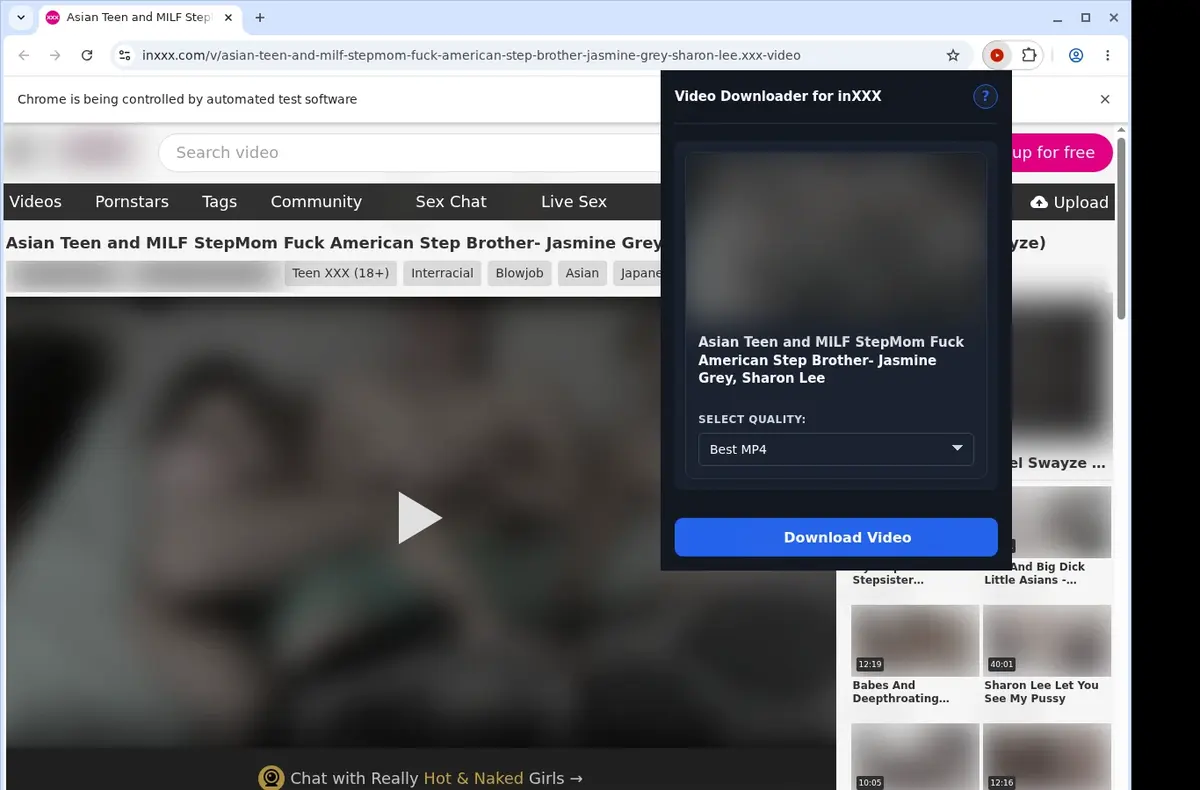
Task: Click the browser address bar URL
Action: pos(471,56)
